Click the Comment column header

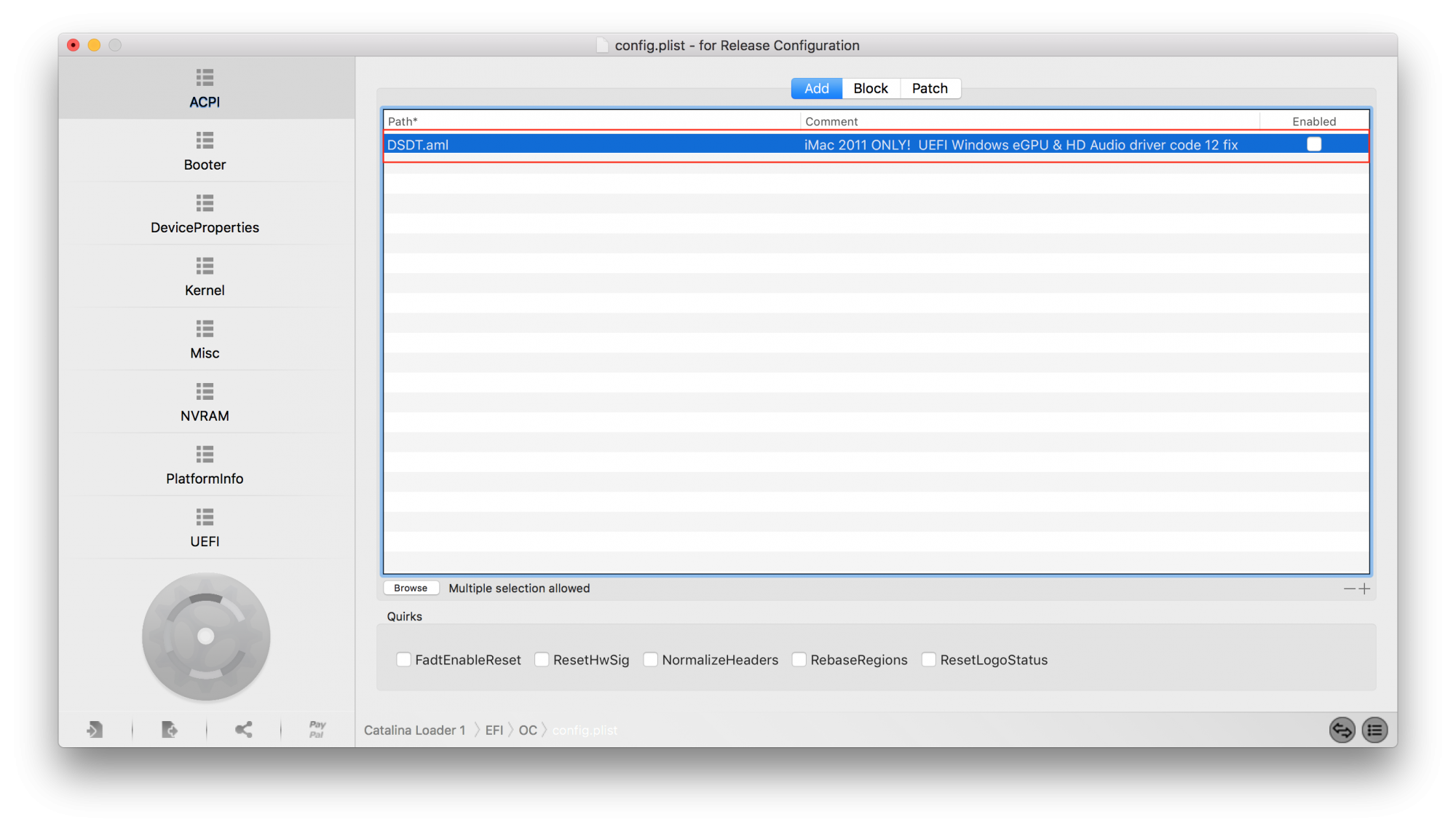pos(1030,121)
